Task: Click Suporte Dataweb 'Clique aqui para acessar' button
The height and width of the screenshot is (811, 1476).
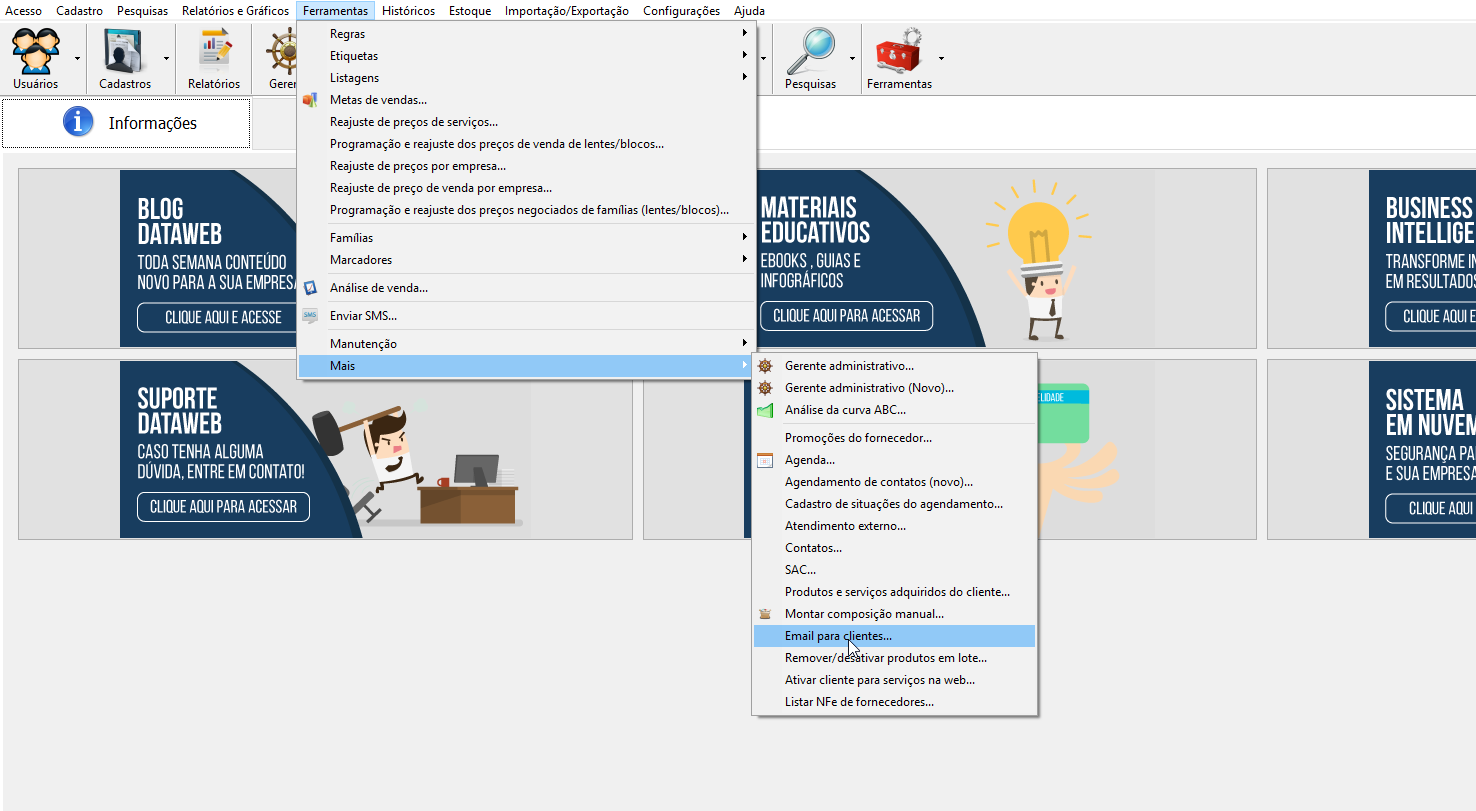Action: tap(223, 507)
